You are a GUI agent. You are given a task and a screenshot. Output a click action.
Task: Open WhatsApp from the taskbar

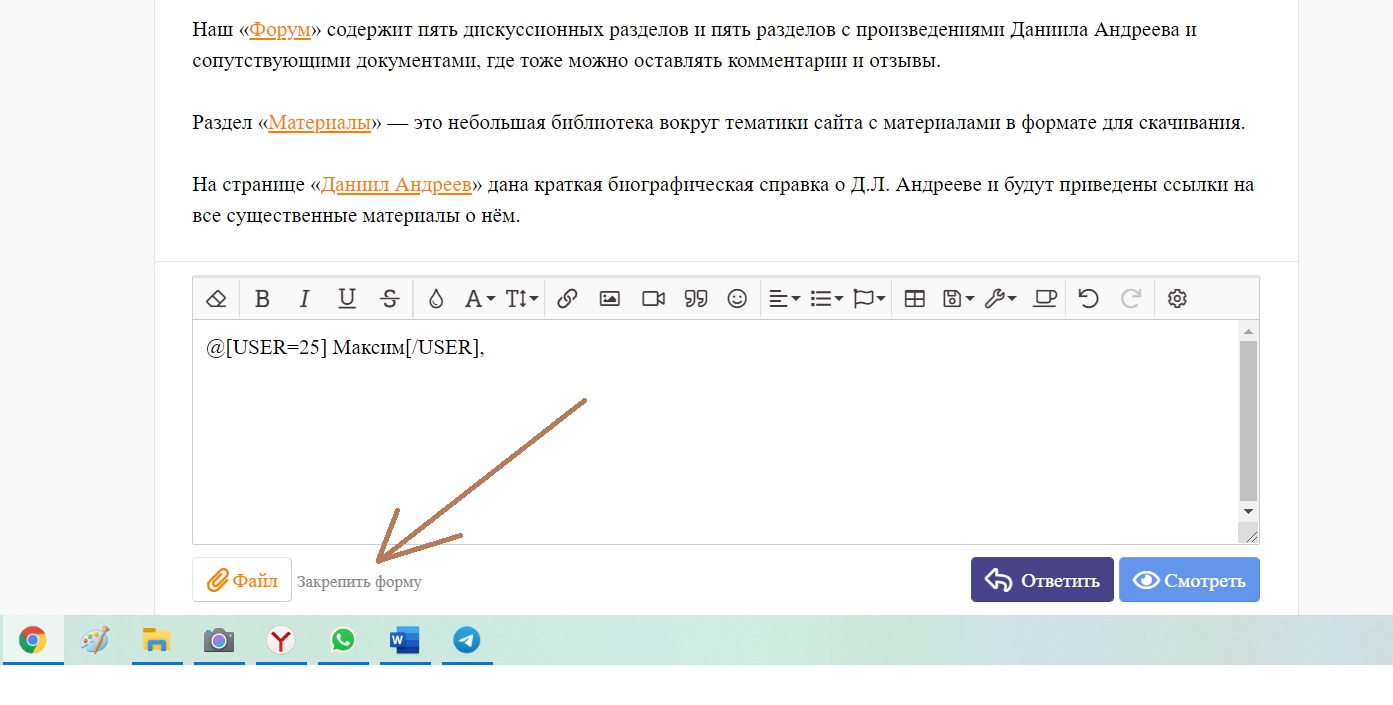tap(343, 640)
